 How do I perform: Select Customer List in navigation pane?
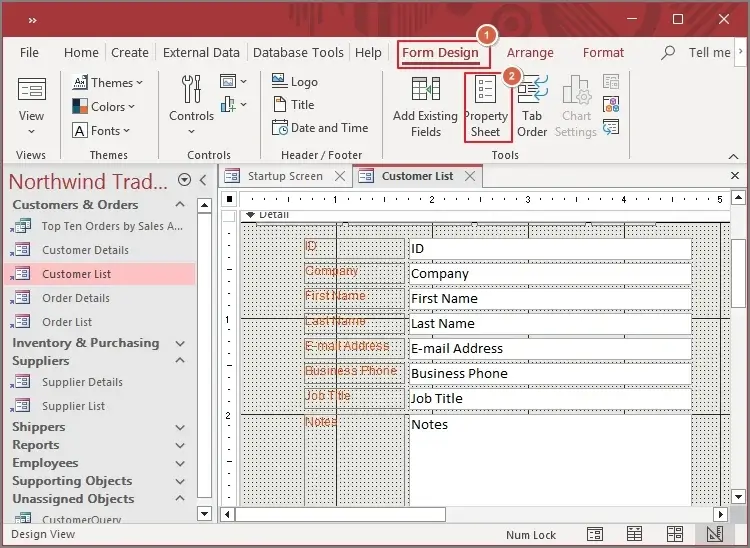coord(99,274)
